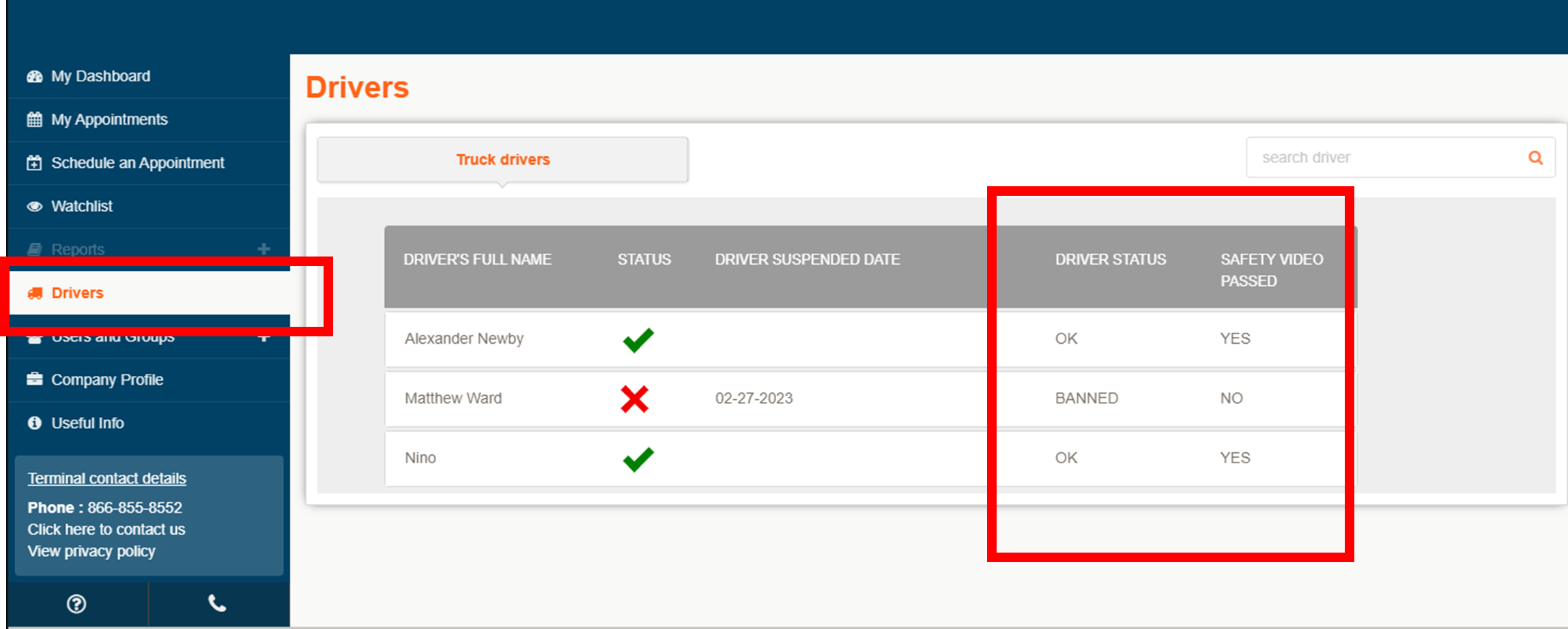Sort by Driver's Full Name column header
Screen dimensions: 1568x629
(477, 259)
